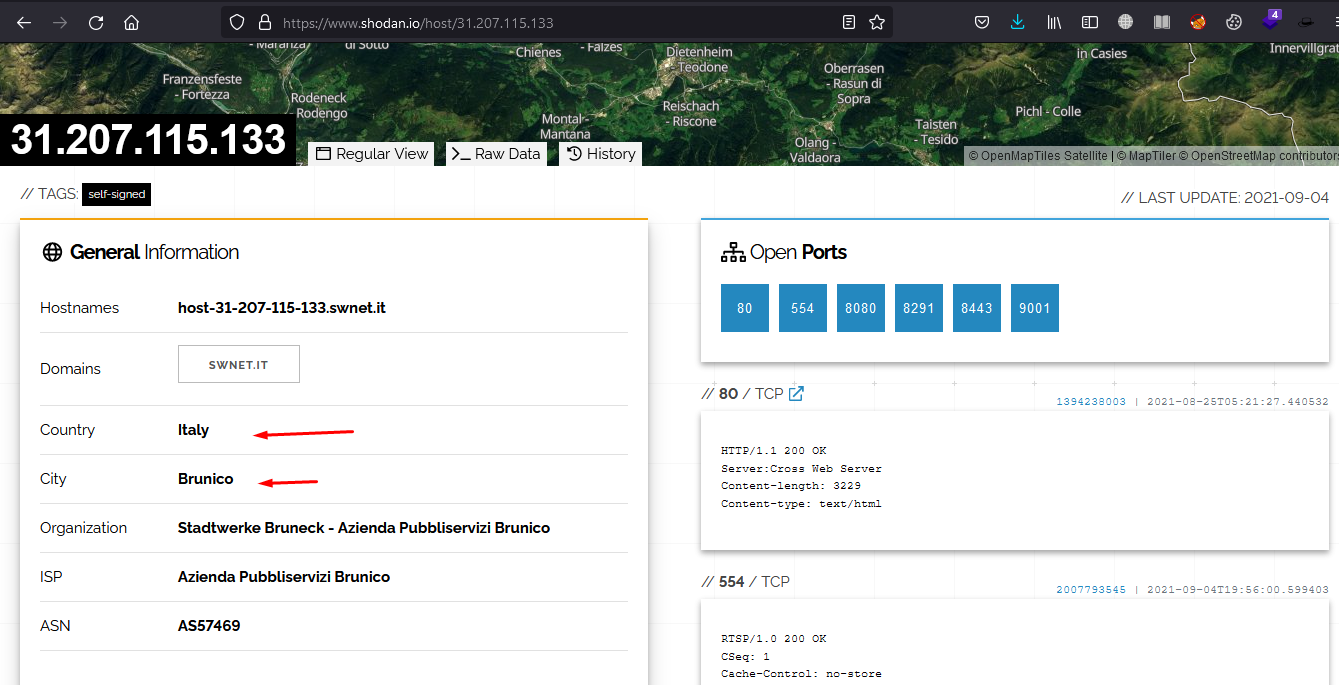
Task: Click the self-signed tag
Action: [116, 194]
